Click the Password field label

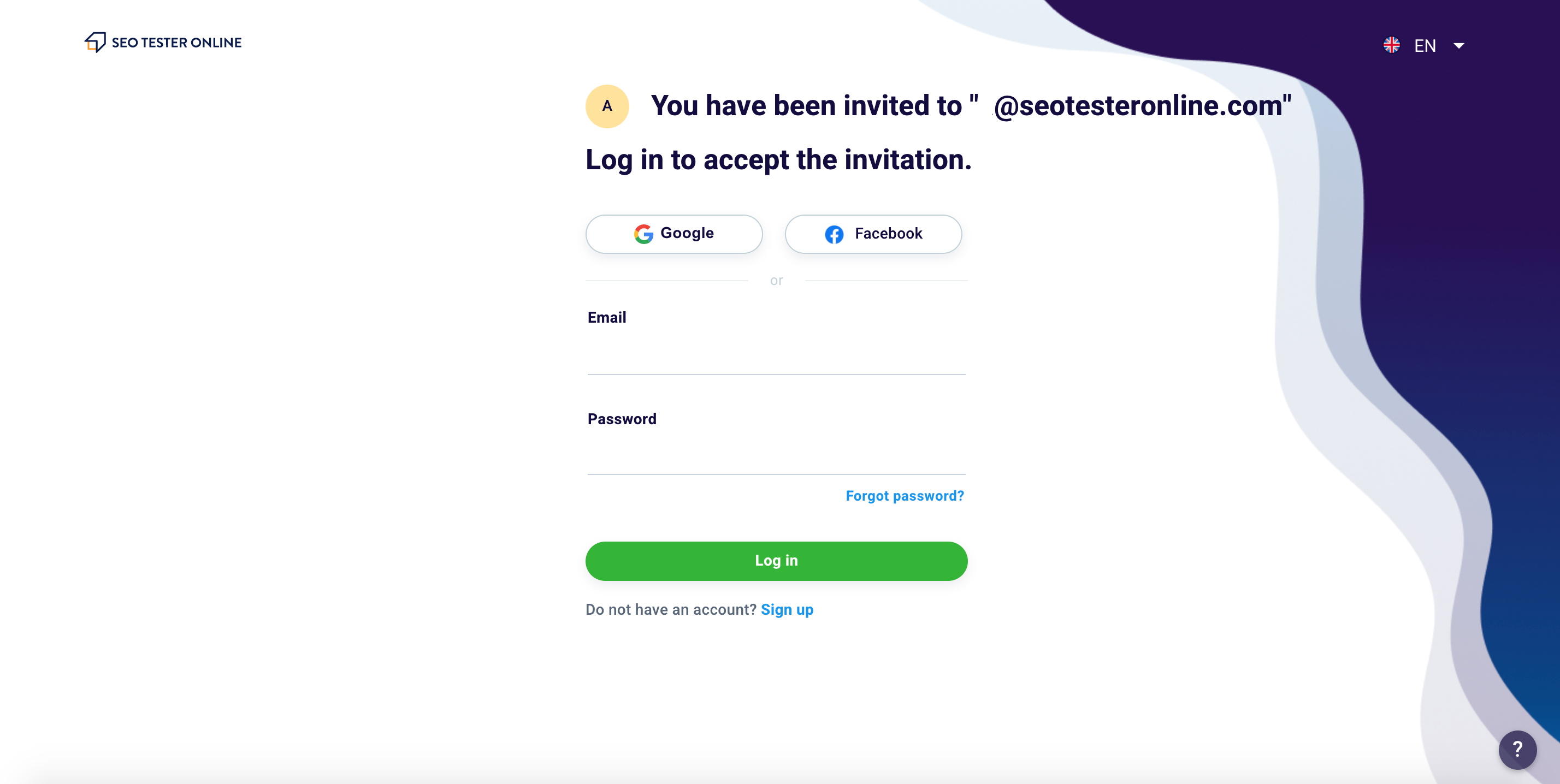pos(622,418)
